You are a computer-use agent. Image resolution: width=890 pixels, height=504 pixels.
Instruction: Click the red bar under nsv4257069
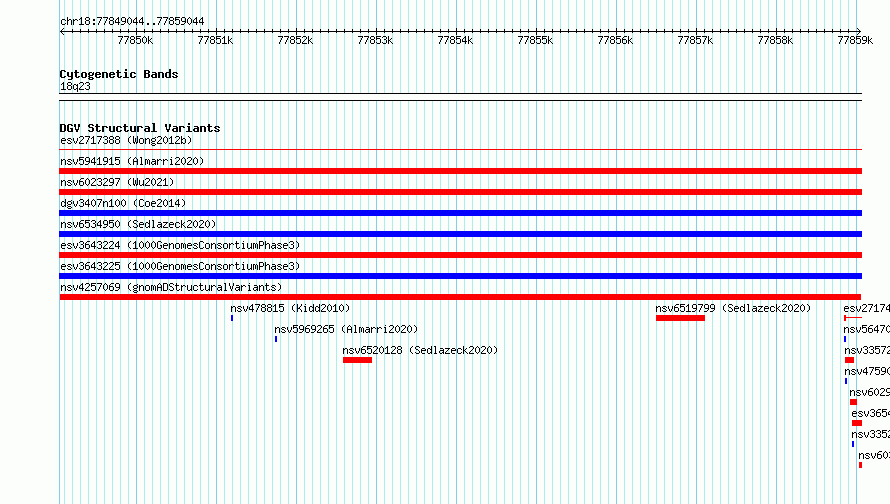460,297
